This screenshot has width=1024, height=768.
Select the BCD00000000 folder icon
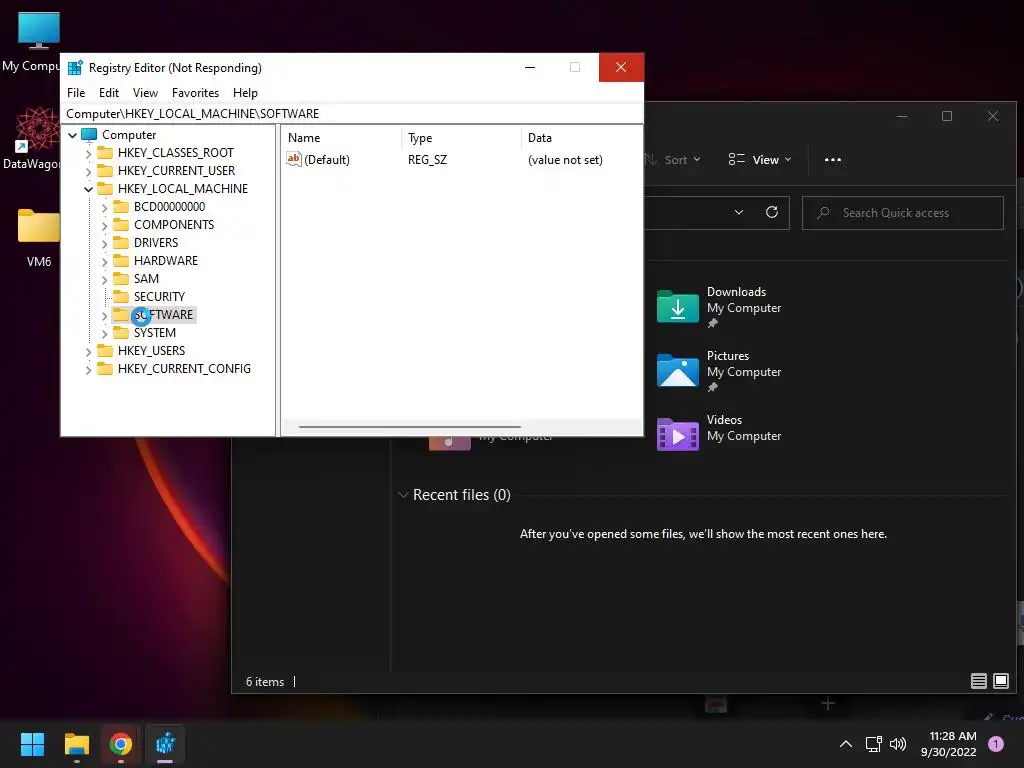click(x=121, y=206)
